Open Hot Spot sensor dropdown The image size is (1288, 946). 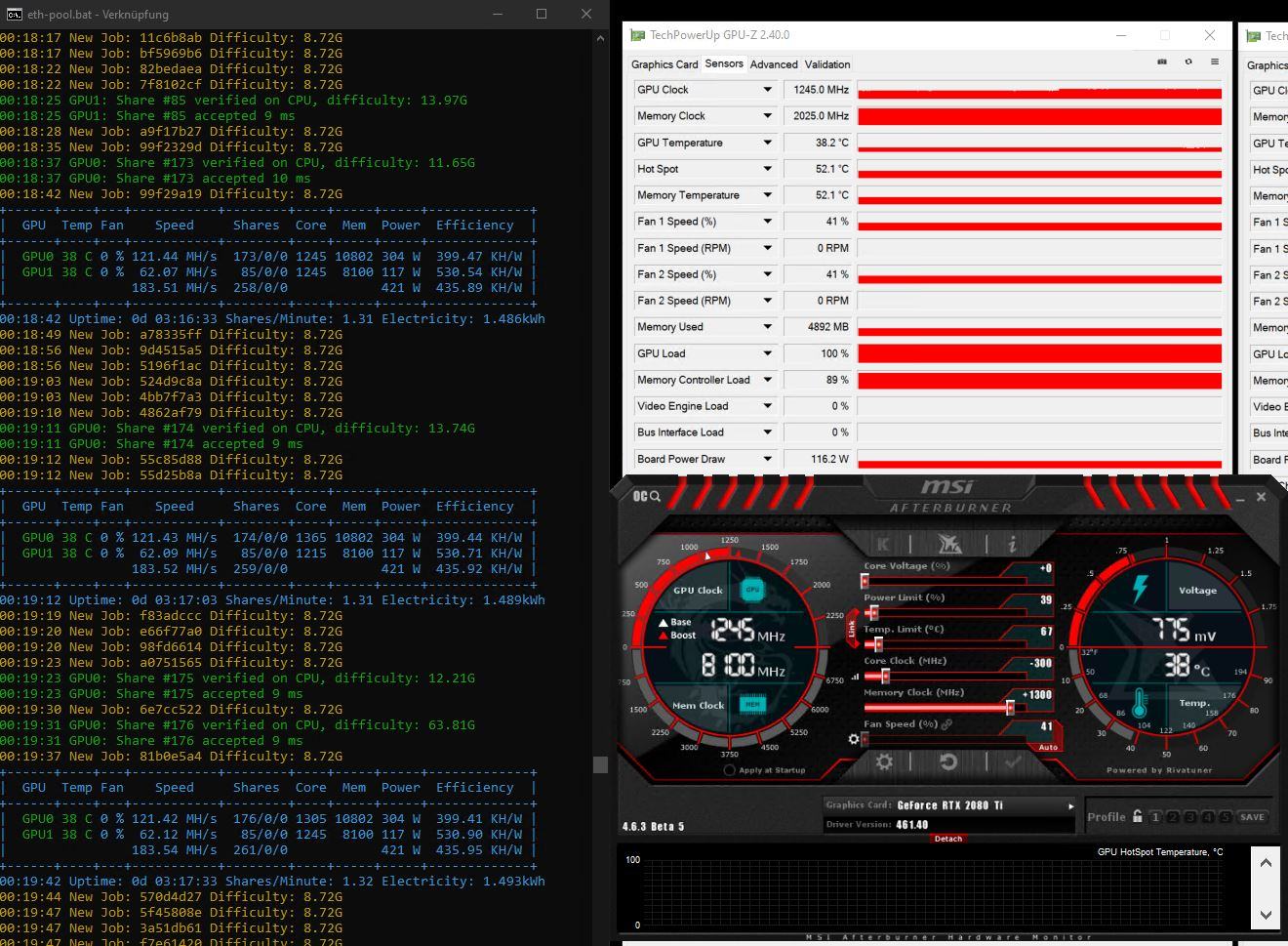(x=767, y=169)
